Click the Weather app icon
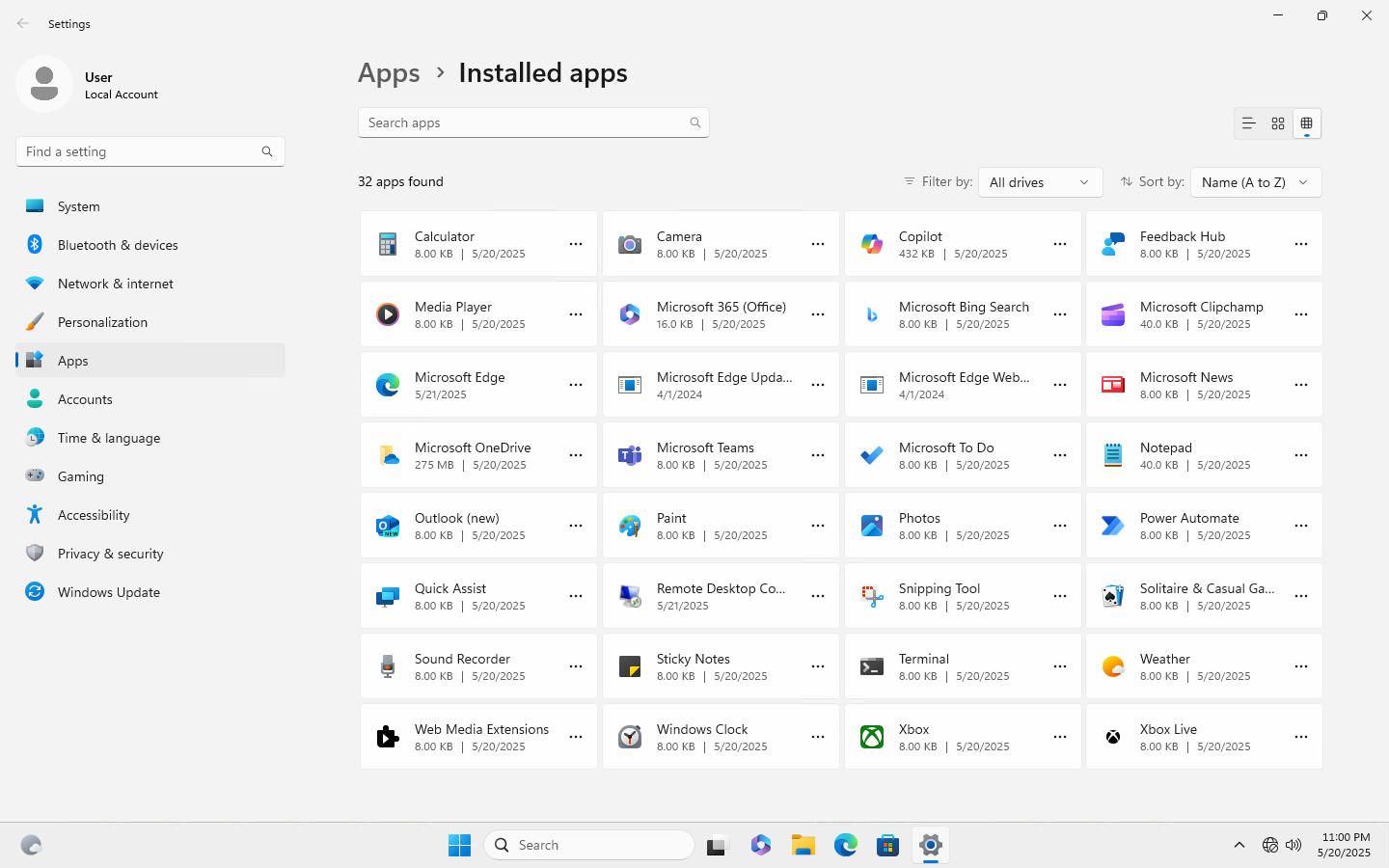Screen dimensions: 1389x868 tap(1113, 666)
